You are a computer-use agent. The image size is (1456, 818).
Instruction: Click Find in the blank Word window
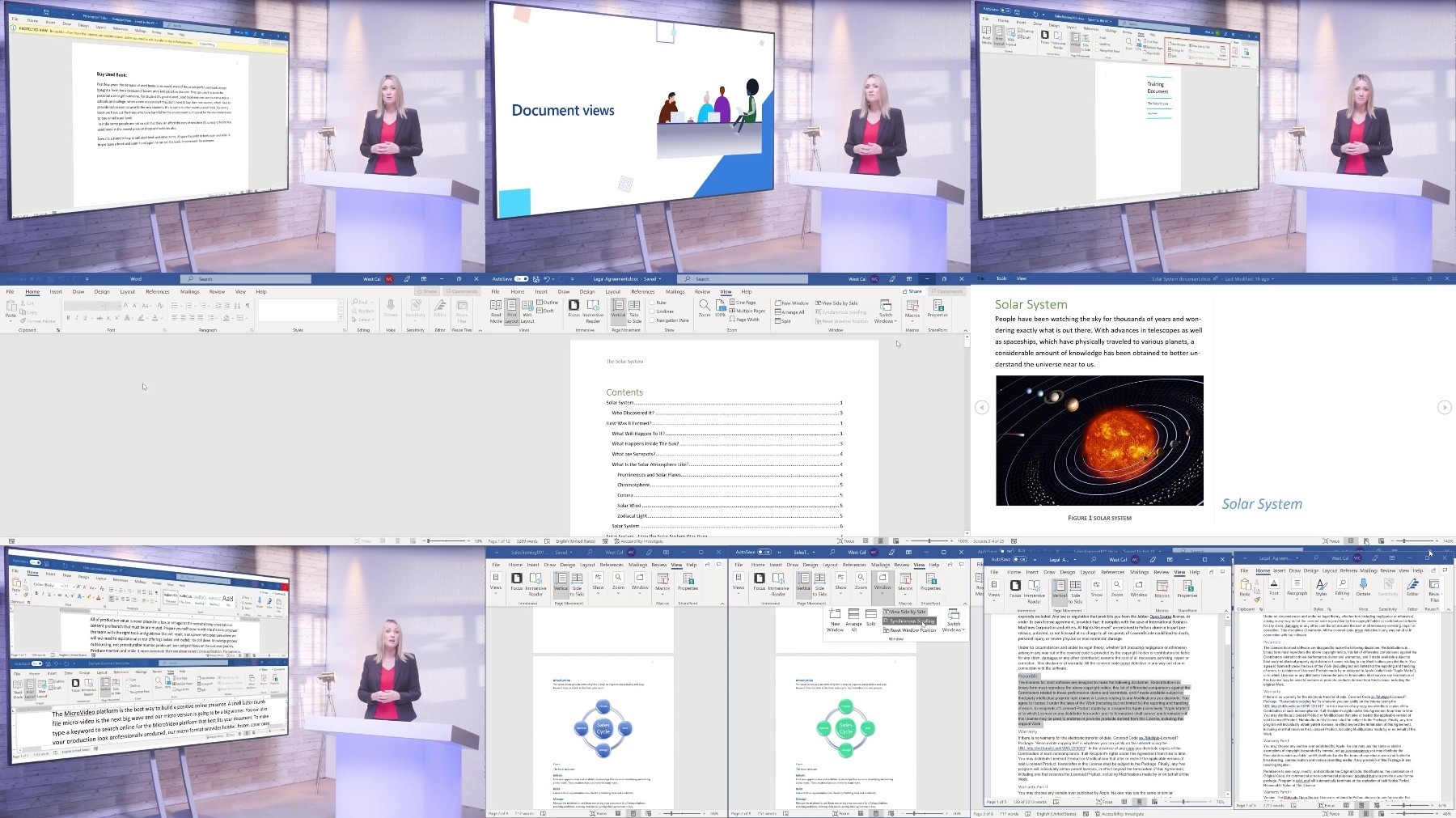pos(361,302)
